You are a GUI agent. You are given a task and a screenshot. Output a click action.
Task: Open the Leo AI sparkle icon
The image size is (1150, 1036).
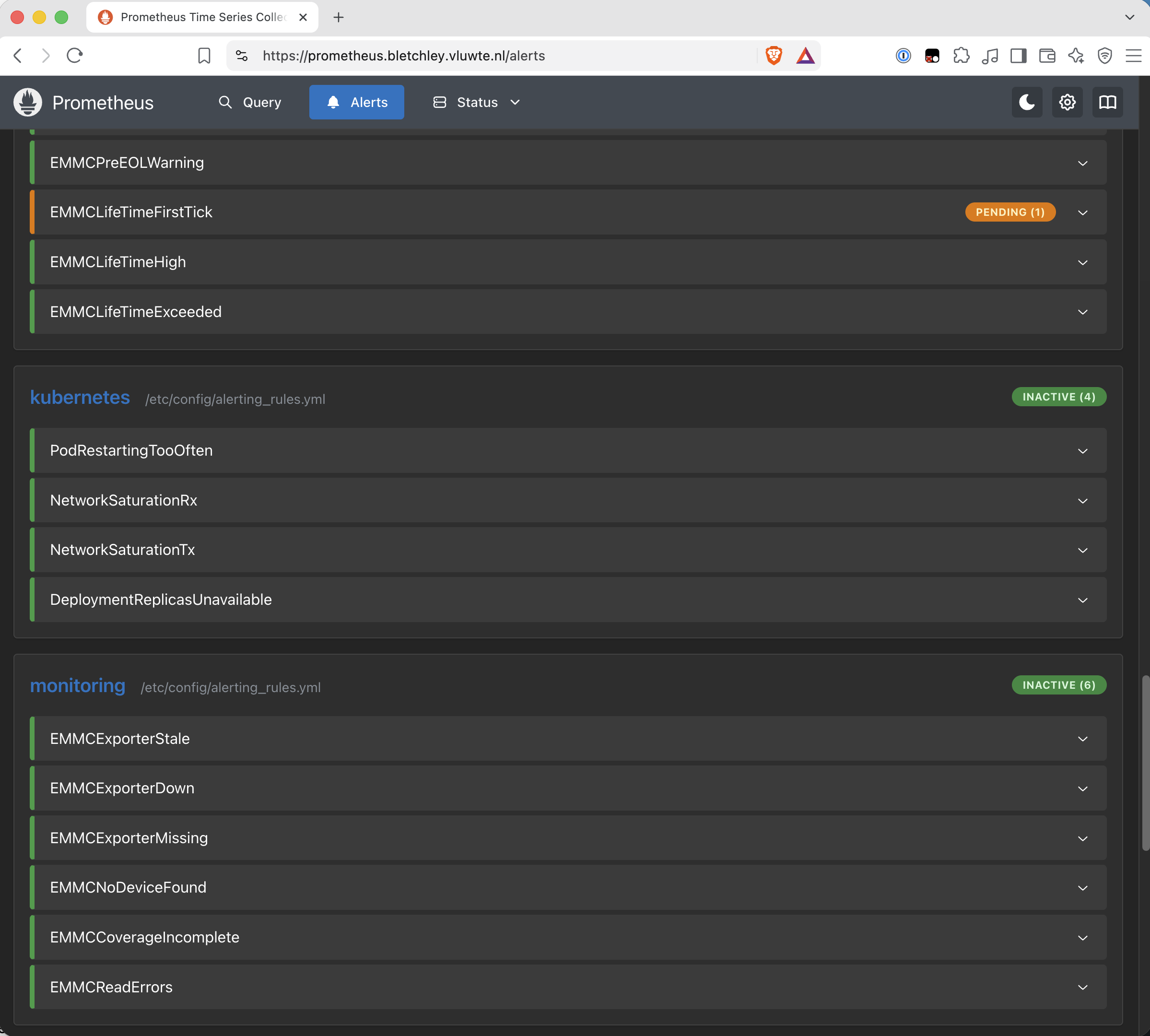click(x=1076, y=56)
